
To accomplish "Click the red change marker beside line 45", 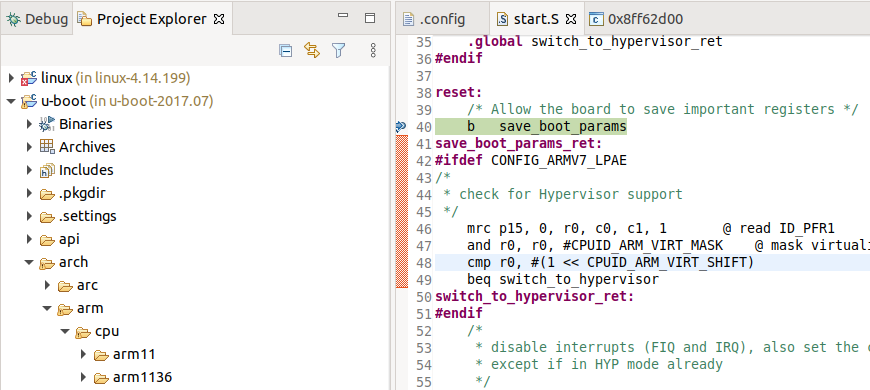I will [x=401, y=212].
